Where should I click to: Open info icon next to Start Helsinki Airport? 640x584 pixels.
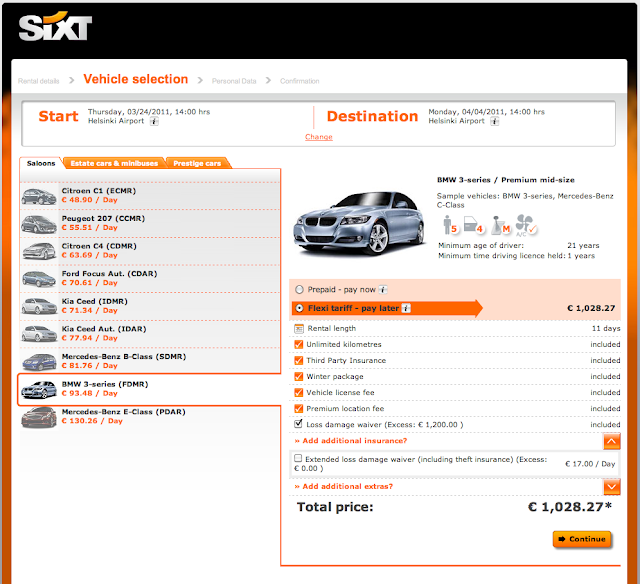tap(154, 121)
